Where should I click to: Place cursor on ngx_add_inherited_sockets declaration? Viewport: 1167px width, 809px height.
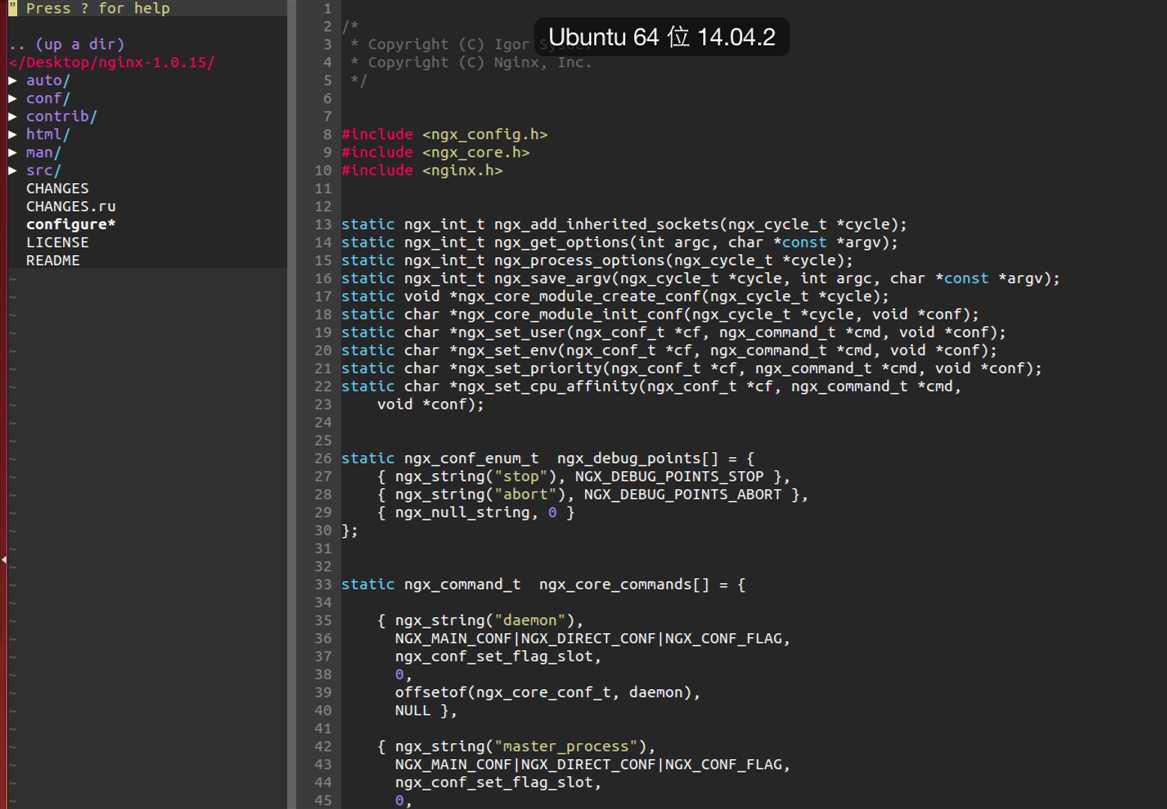[624, 224]
